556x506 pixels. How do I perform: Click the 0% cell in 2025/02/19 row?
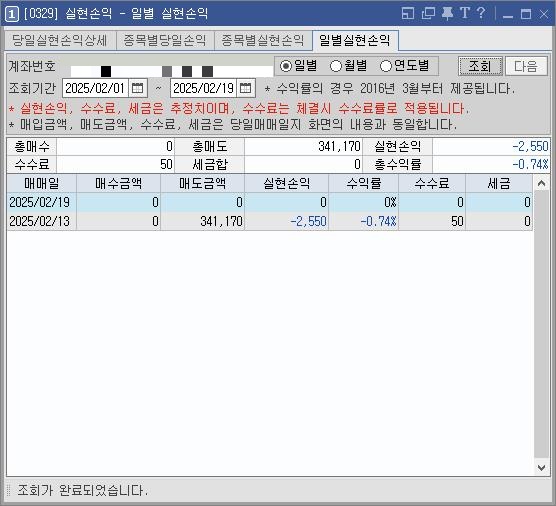click(363, 202)
